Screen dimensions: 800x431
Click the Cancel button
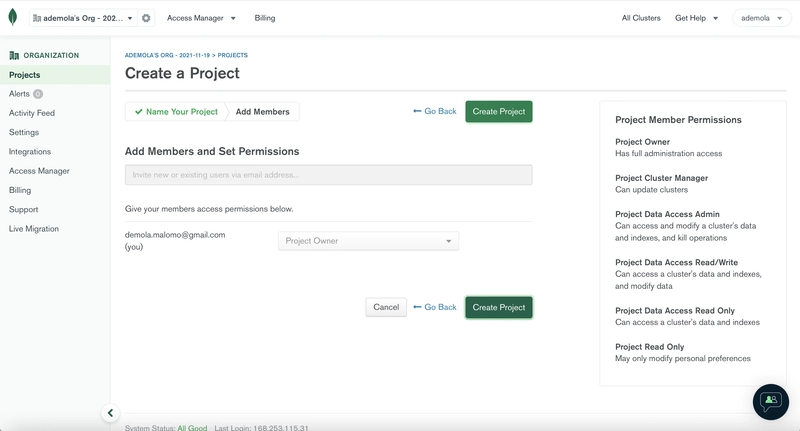pyautogui.click(x=386, y=307)
